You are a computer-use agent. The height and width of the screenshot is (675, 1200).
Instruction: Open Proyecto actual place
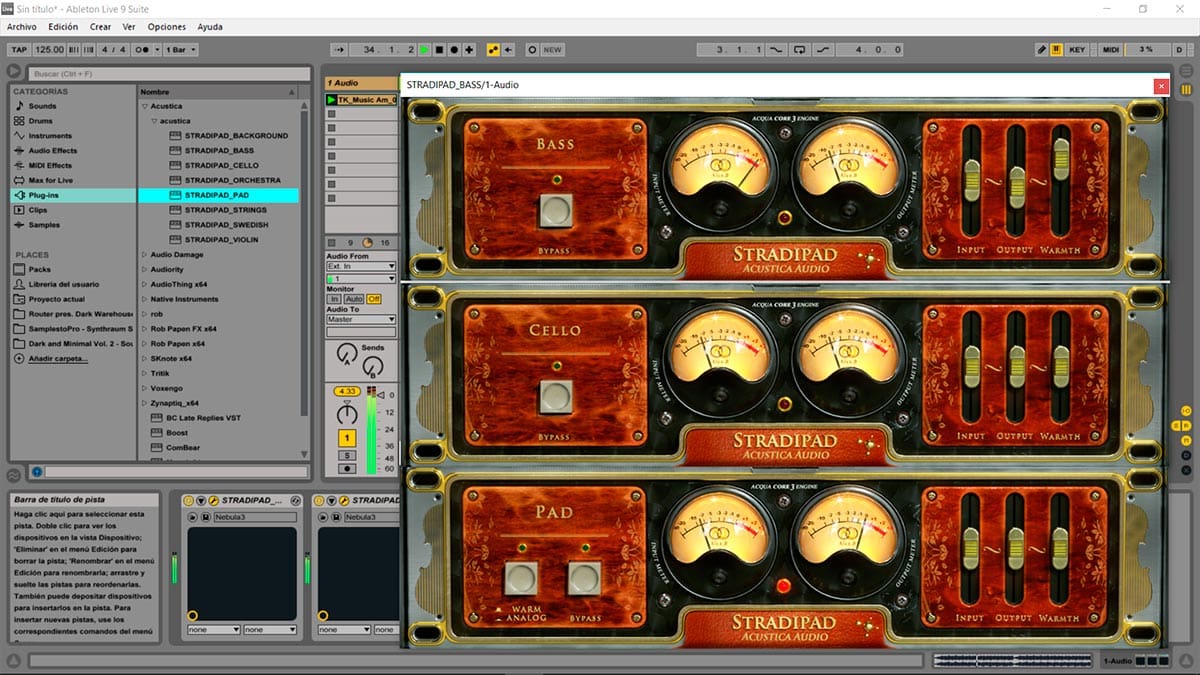57,300
